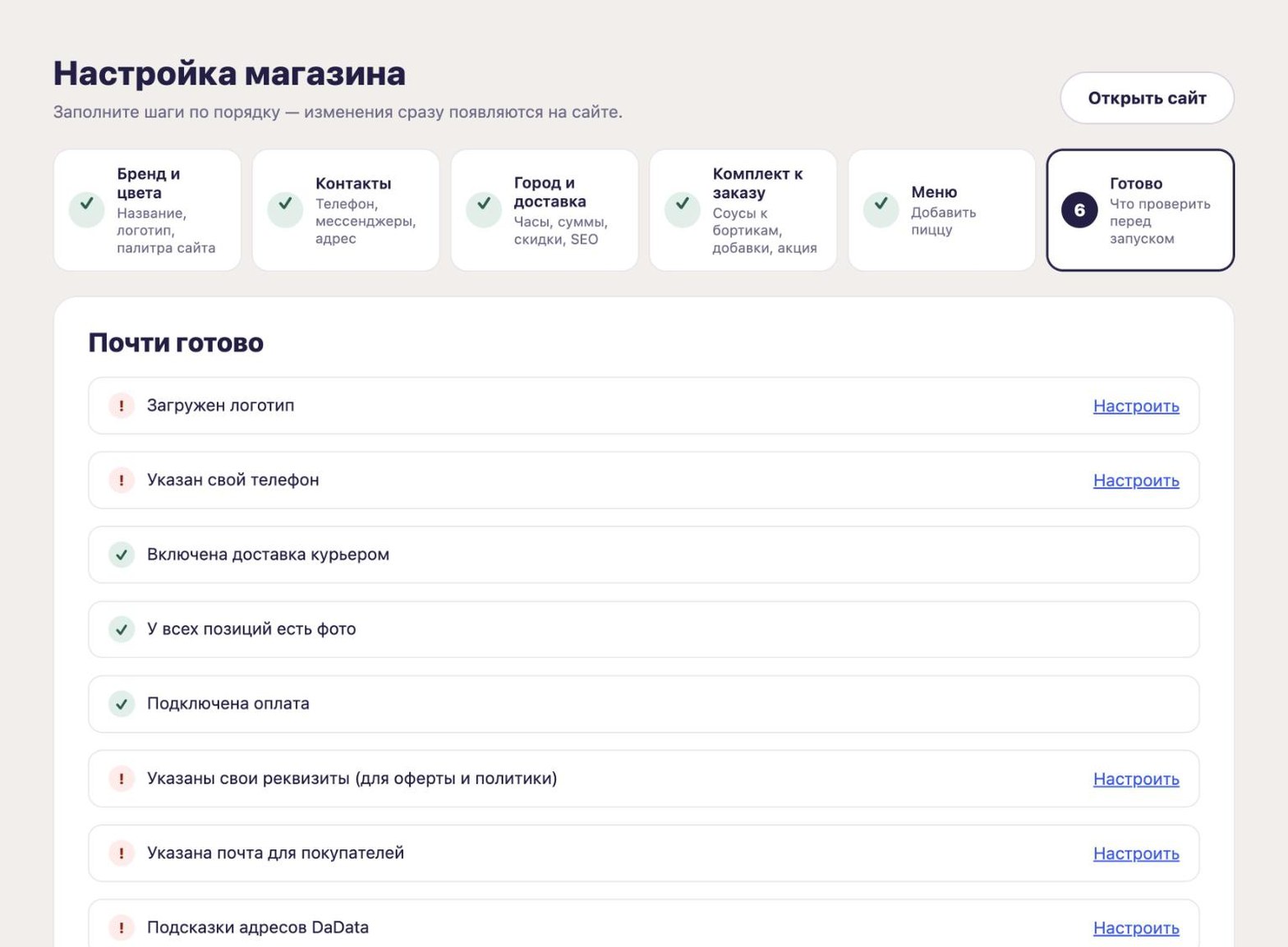Click the checkmark icon on Контакты step
Screen dimensions: 1288x947
[x=285, y=210]
